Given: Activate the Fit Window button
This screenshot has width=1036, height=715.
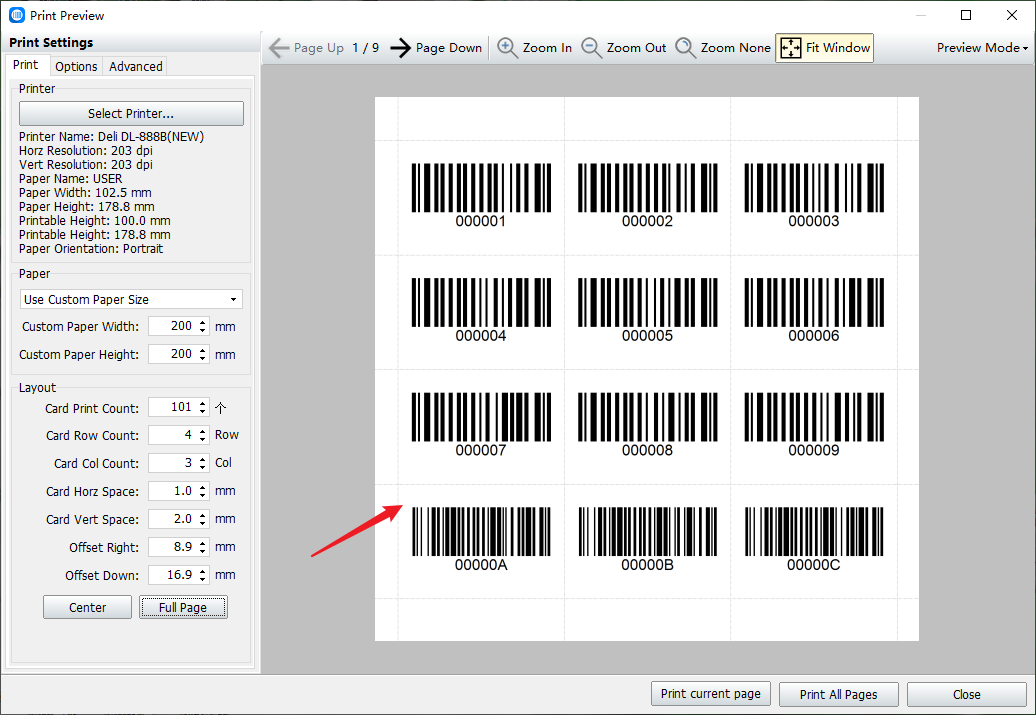Looking at the screenshot, I should (825, 48).
